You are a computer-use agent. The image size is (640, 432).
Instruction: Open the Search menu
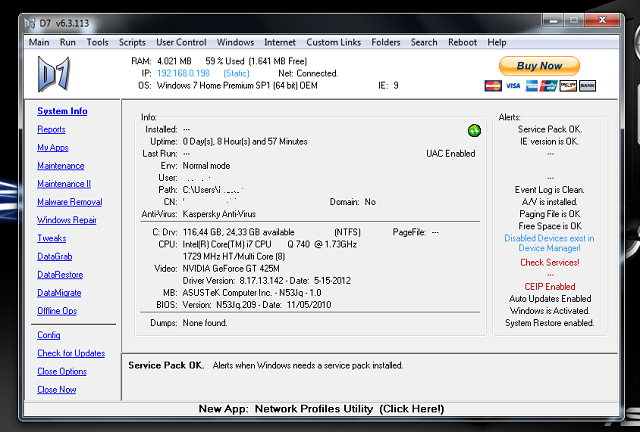(x=424, y=42)
